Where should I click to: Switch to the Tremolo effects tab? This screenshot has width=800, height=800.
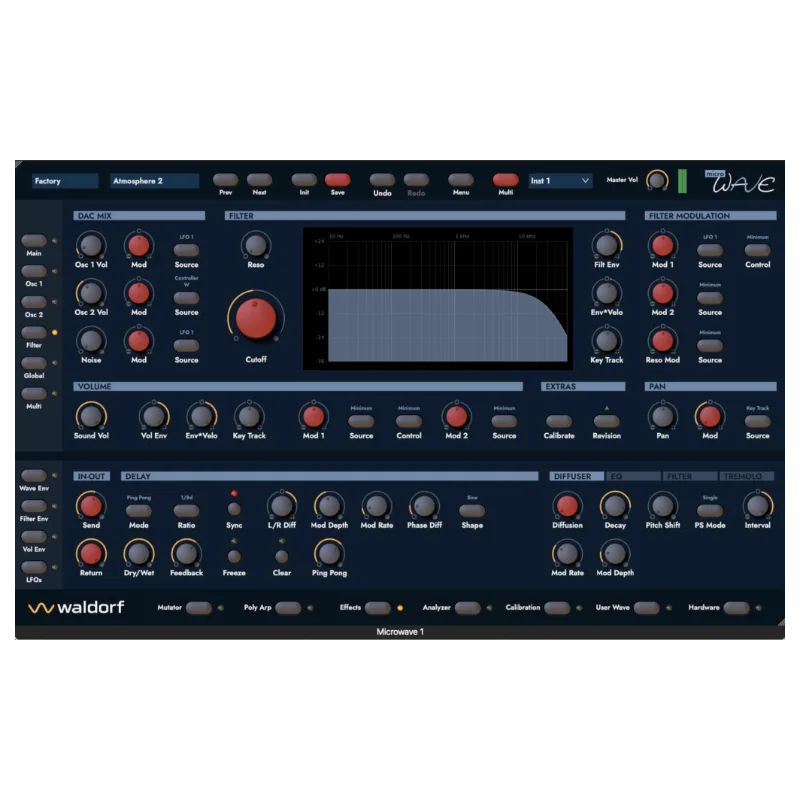tap(746, 476)
